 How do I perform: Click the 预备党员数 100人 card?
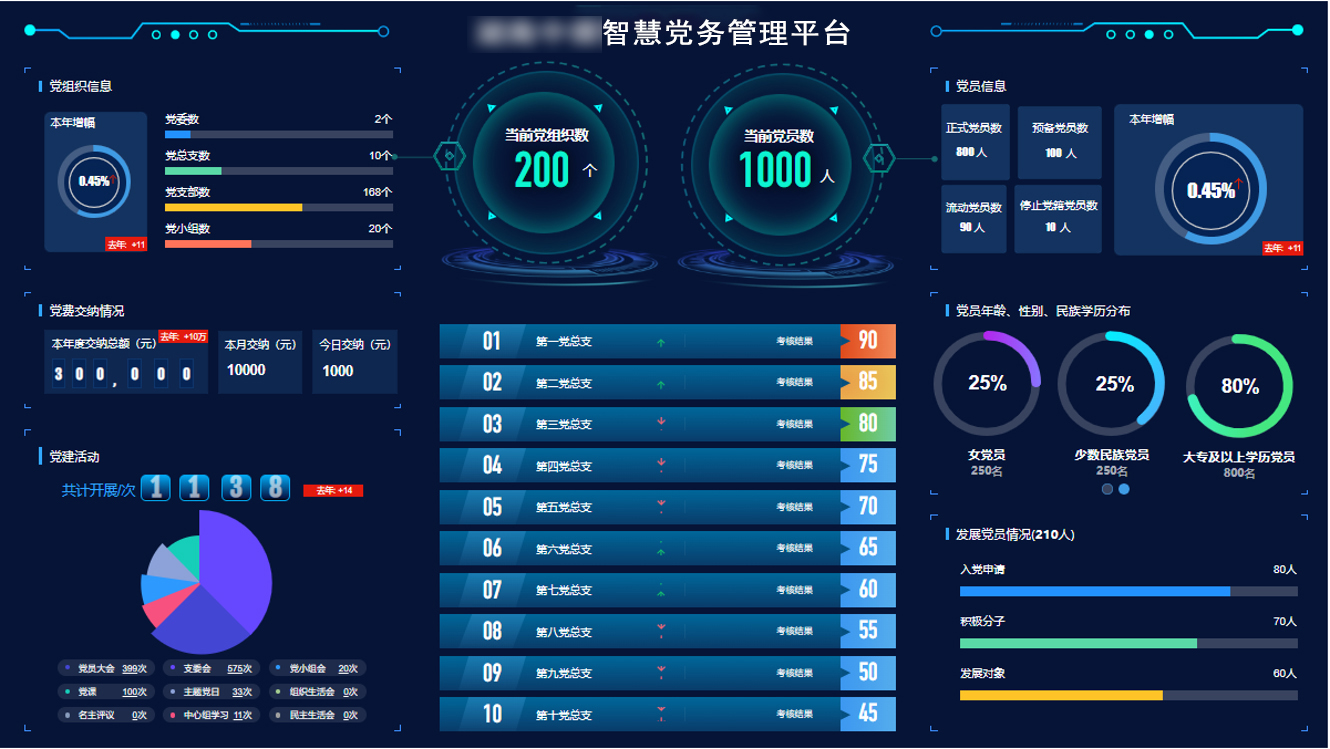click(1060, 141)
